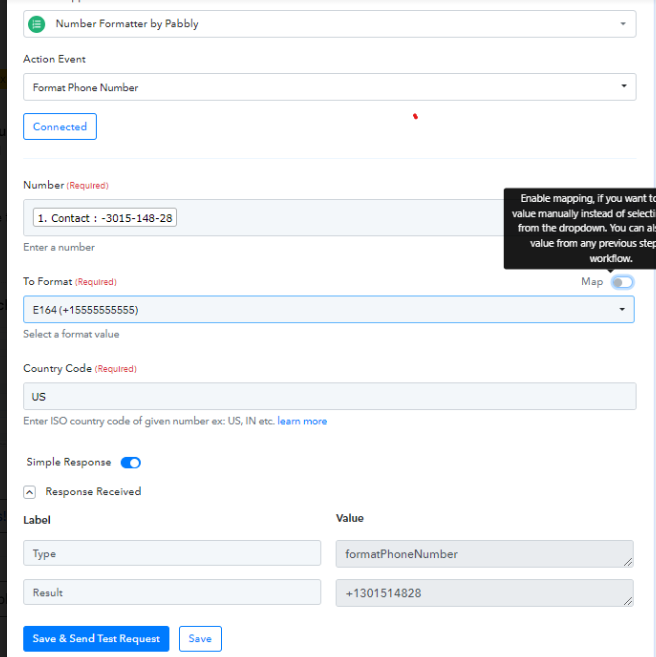The width and height of the screenshot is (656, 657).
Task: Expand the To Format E164 dropdown
Action: (x=329, y=310)
